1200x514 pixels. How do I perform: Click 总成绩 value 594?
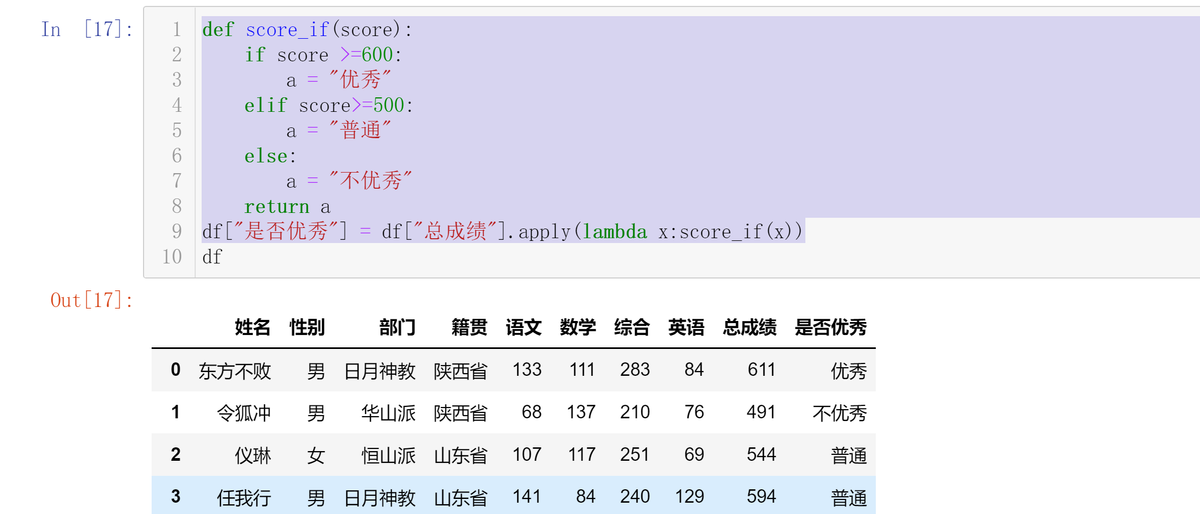761,496
